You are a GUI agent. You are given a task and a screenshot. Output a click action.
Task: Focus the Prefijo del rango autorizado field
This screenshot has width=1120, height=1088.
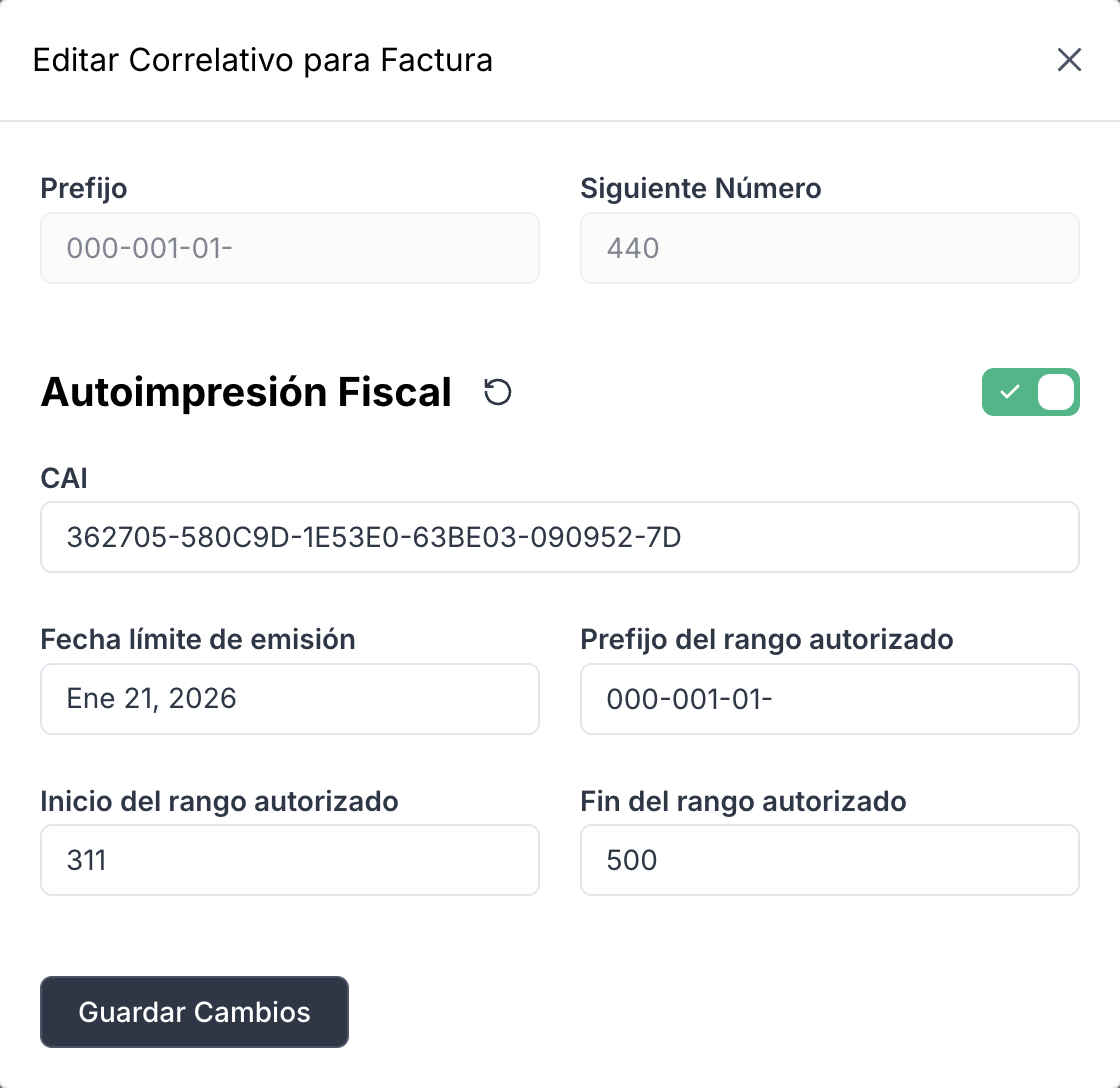(x=829, y=698)
